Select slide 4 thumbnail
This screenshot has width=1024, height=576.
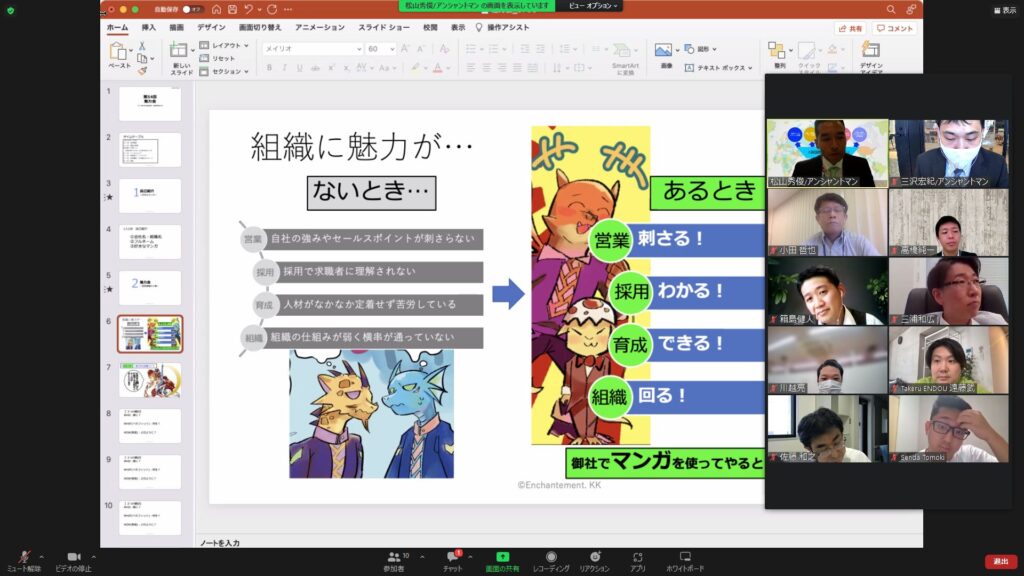[150, 241]
